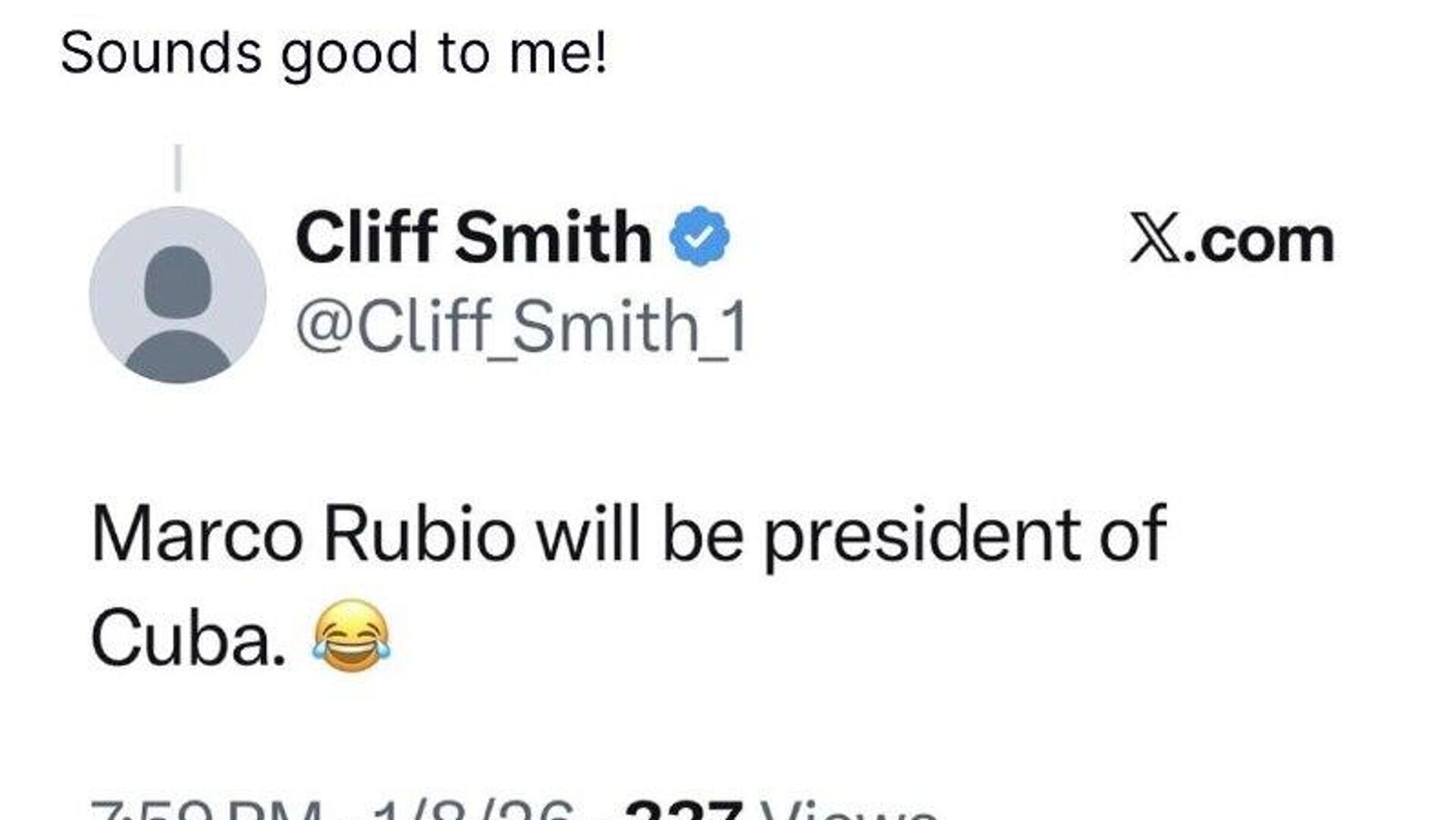Open the @Cliff_Smith_1 handle
The height and width of the screenshot is (820, 1456).
(x=522, y=326)
